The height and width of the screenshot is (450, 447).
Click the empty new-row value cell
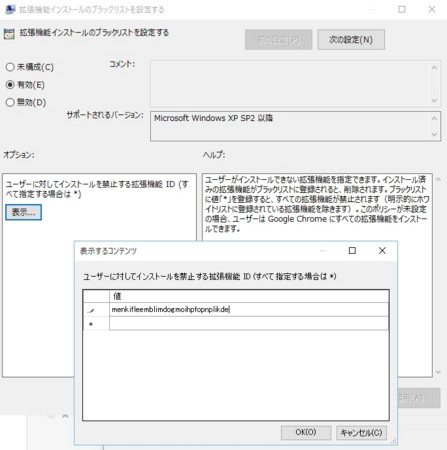click(249, 323)
